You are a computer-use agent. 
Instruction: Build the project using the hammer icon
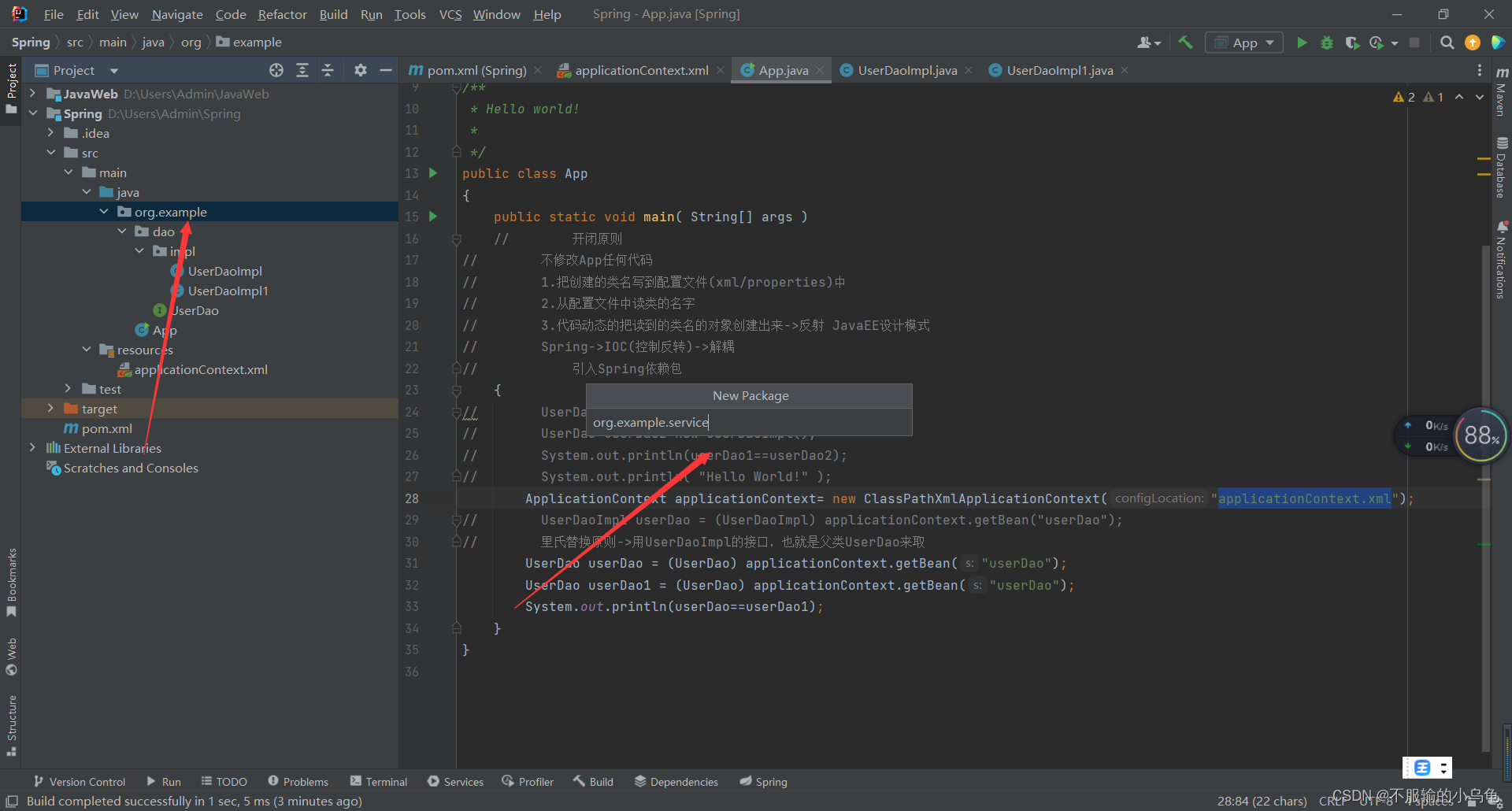(1185, 43)
